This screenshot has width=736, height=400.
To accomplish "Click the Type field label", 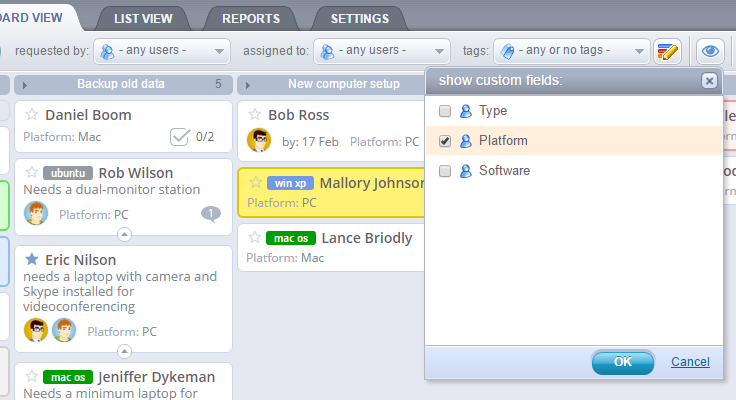I will coord(493,111).
